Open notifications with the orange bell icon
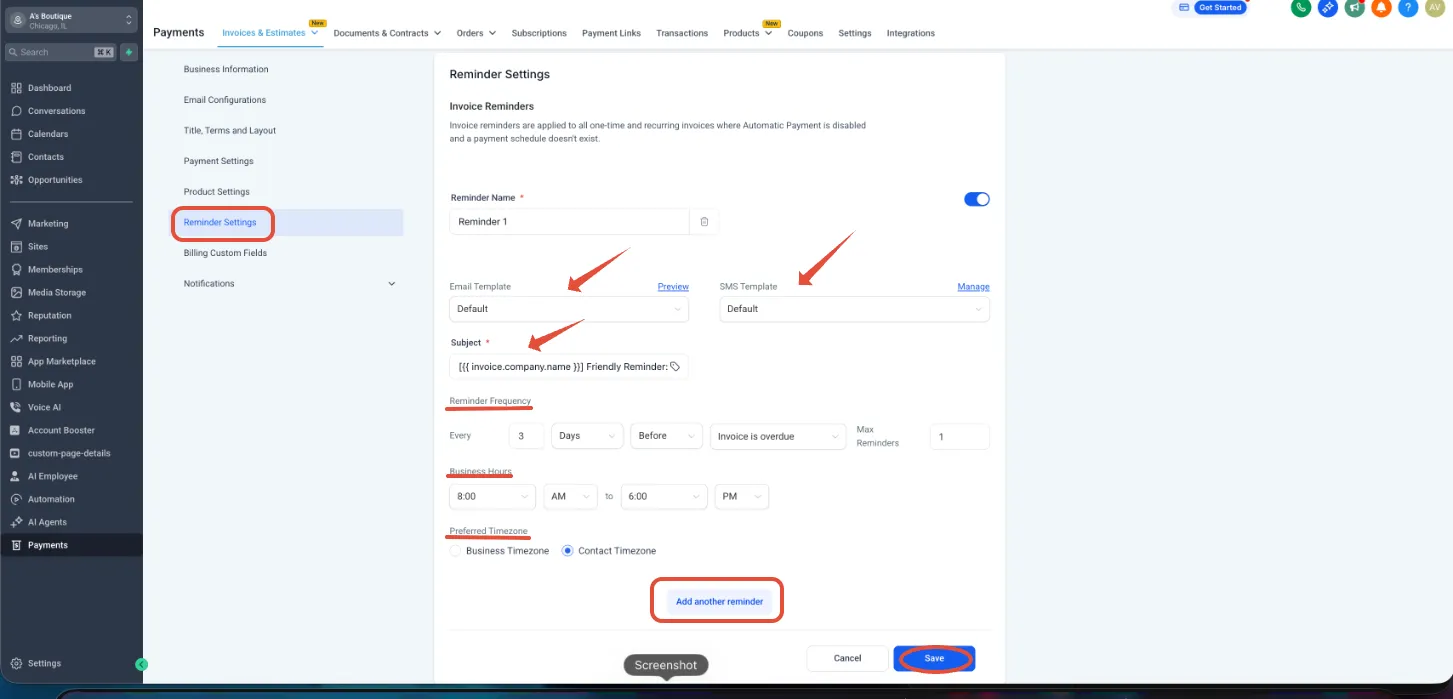This screenshot has height=699, width=1453. pyautogui.click(x=1381, y=7)
